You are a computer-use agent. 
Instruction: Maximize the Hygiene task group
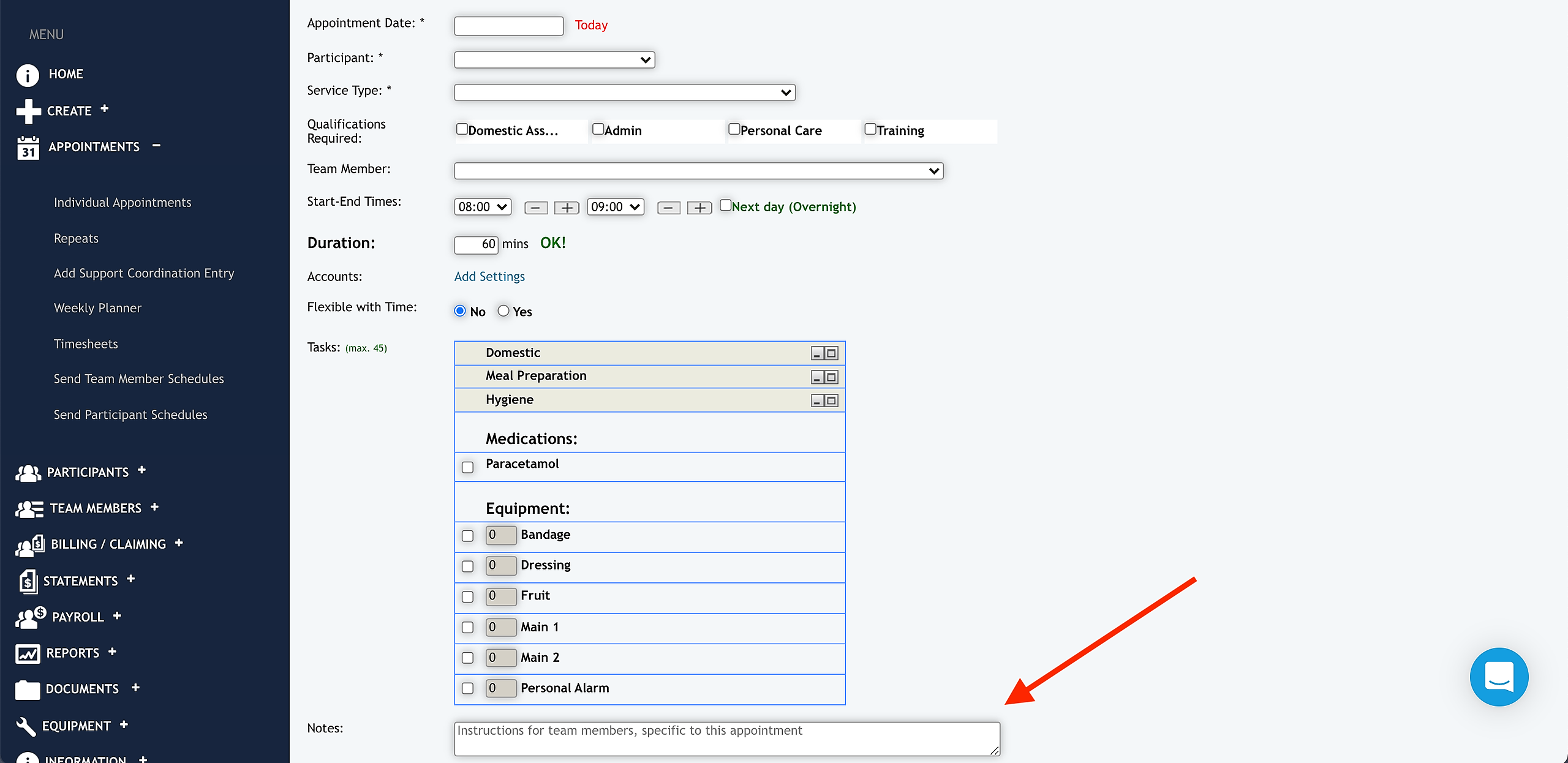[x=831, y=400]
